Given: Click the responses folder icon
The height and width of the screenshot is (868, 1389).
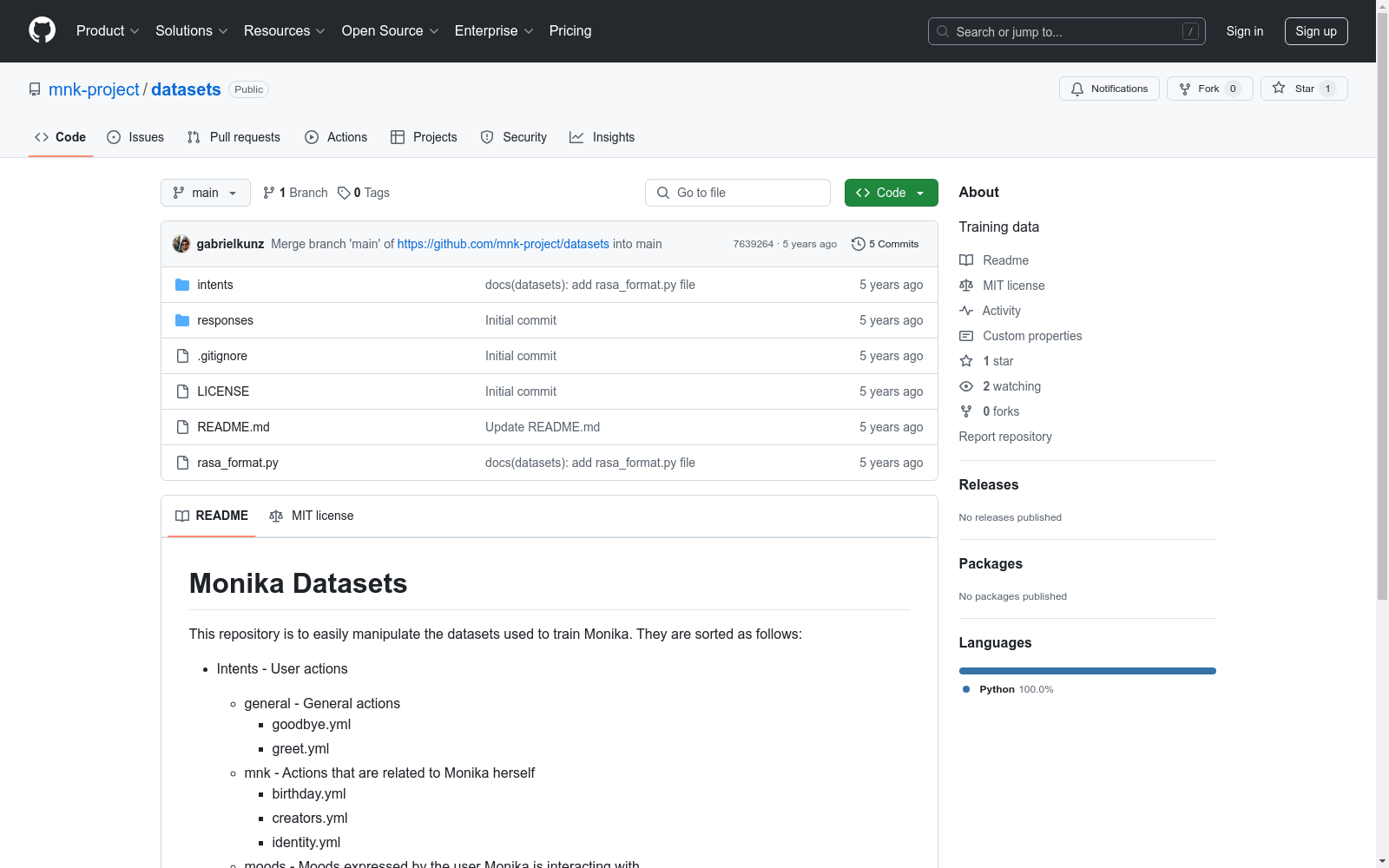Looking at the screenshot, I should [x=182, y=320].
